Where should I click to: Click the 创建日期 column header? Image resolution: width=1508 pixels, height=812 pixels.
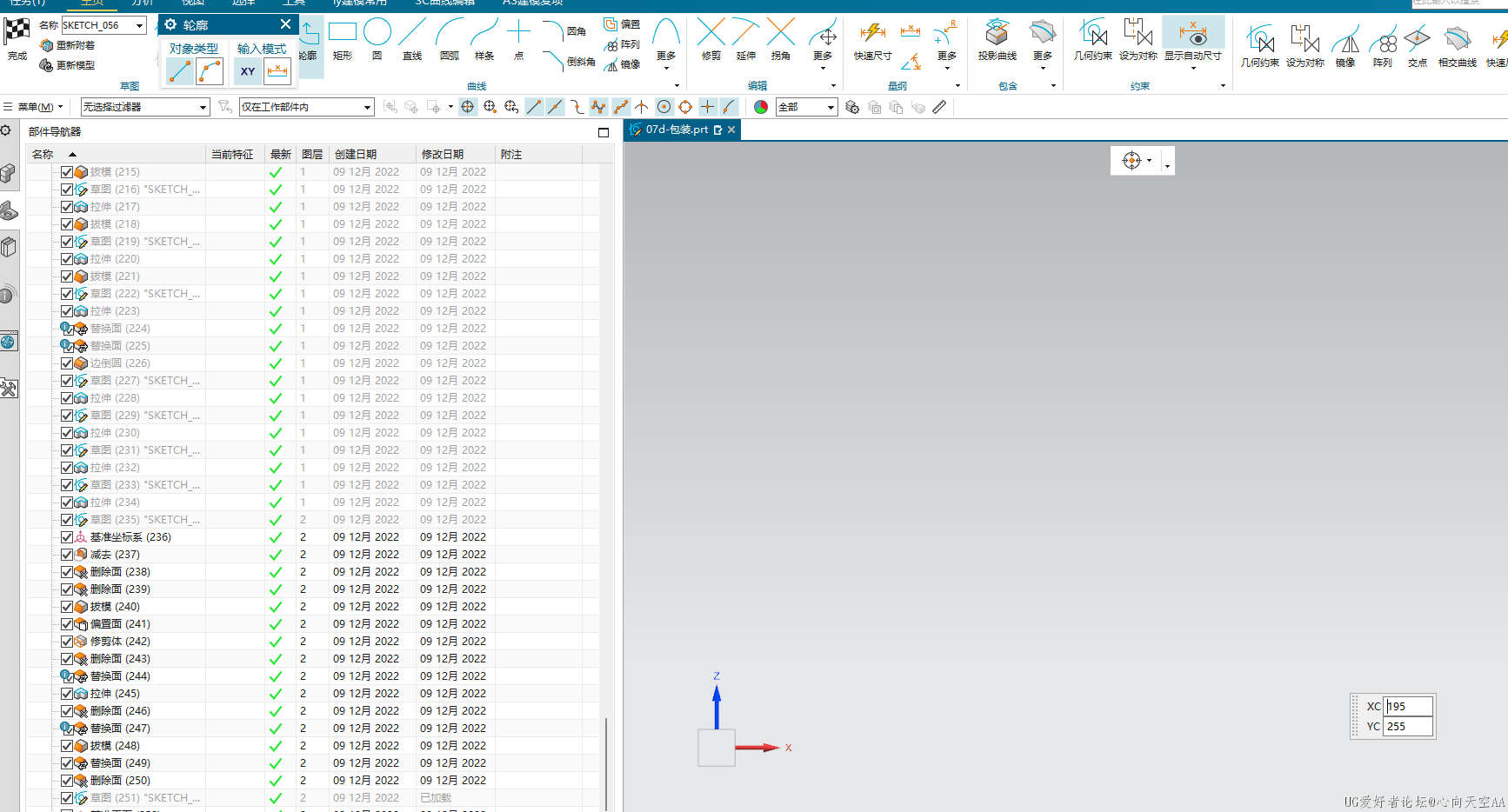click(373, 154)
